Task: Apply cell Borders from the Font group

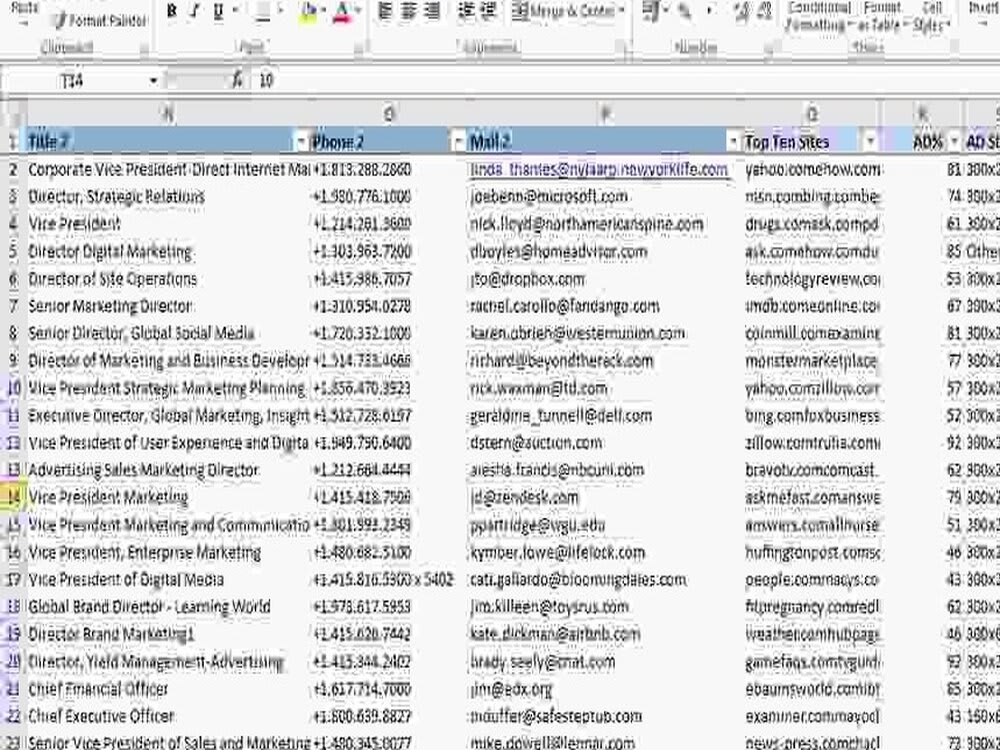Action: click(x=263, y=11)
